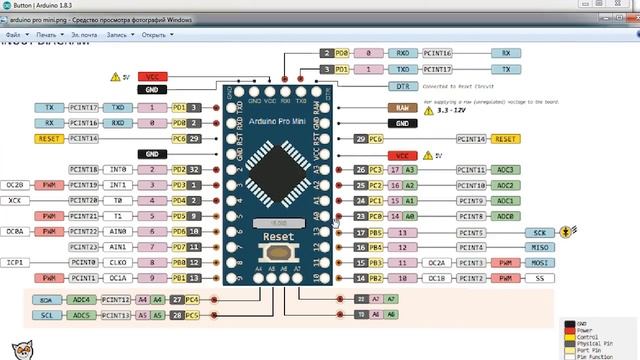
Task: Click the DTR label
Action: [403, 87]
